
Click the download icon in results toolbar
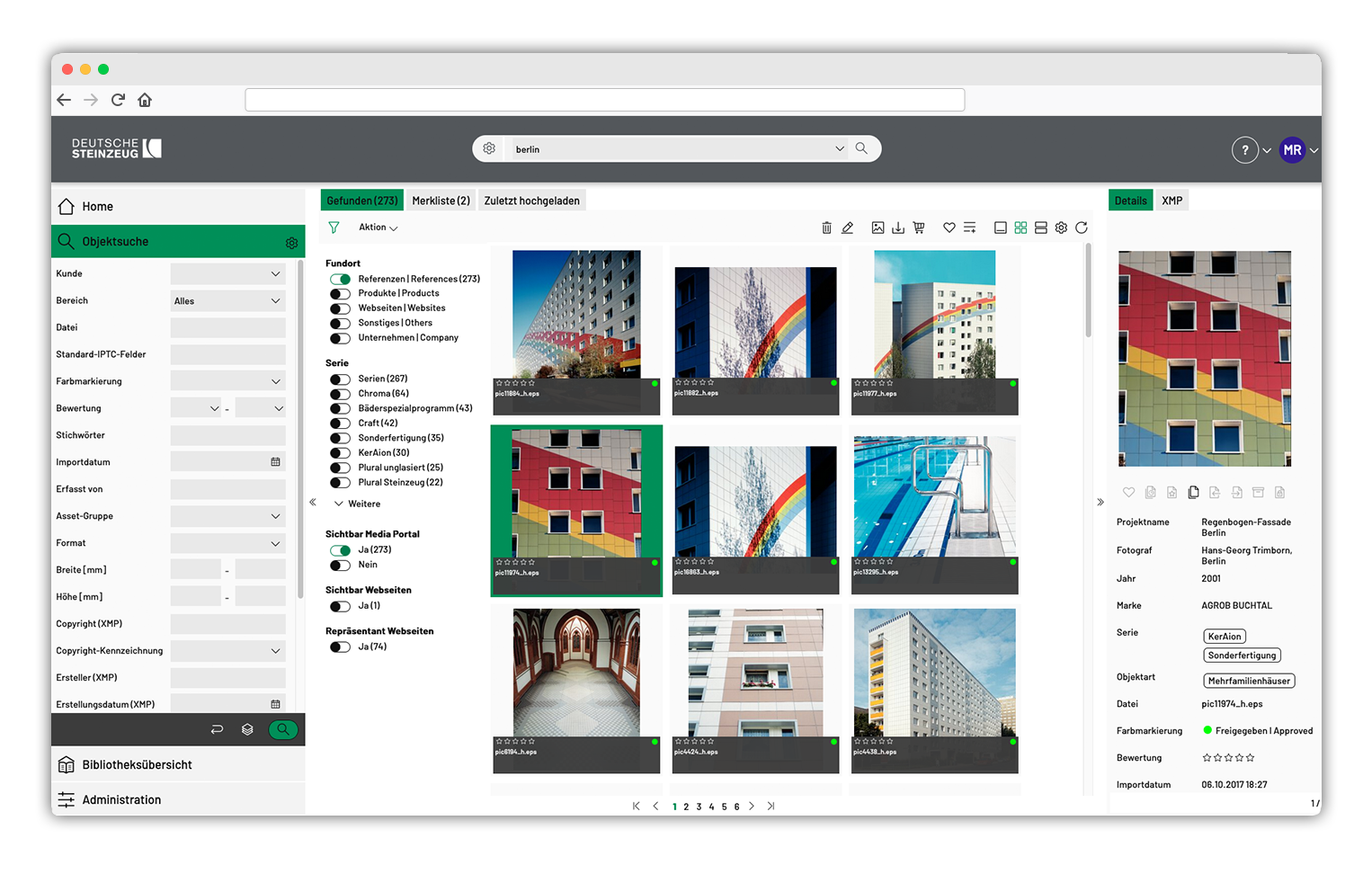point(898,227)
